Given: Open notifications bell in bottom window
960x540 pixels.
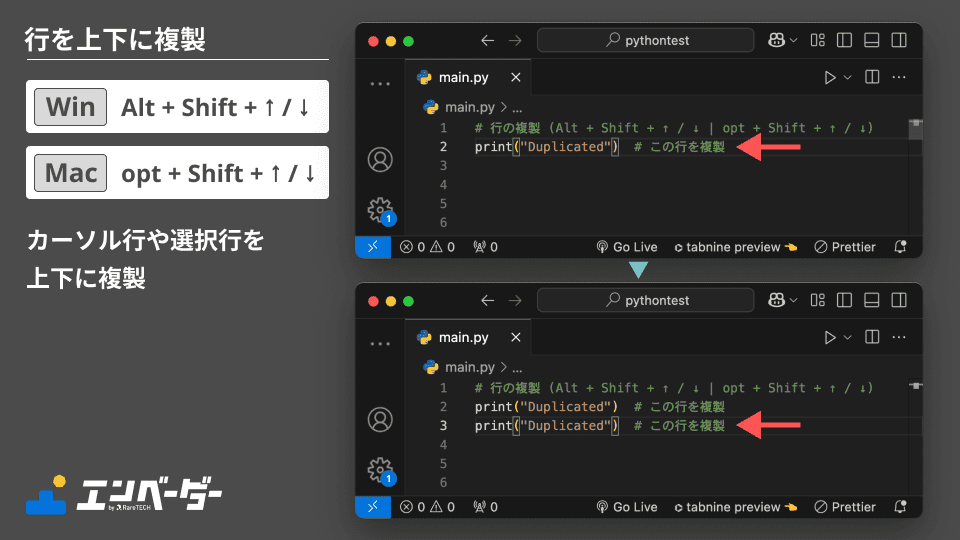Looking at the screenshot, I should pyautogui.click(x=900, y=507).
